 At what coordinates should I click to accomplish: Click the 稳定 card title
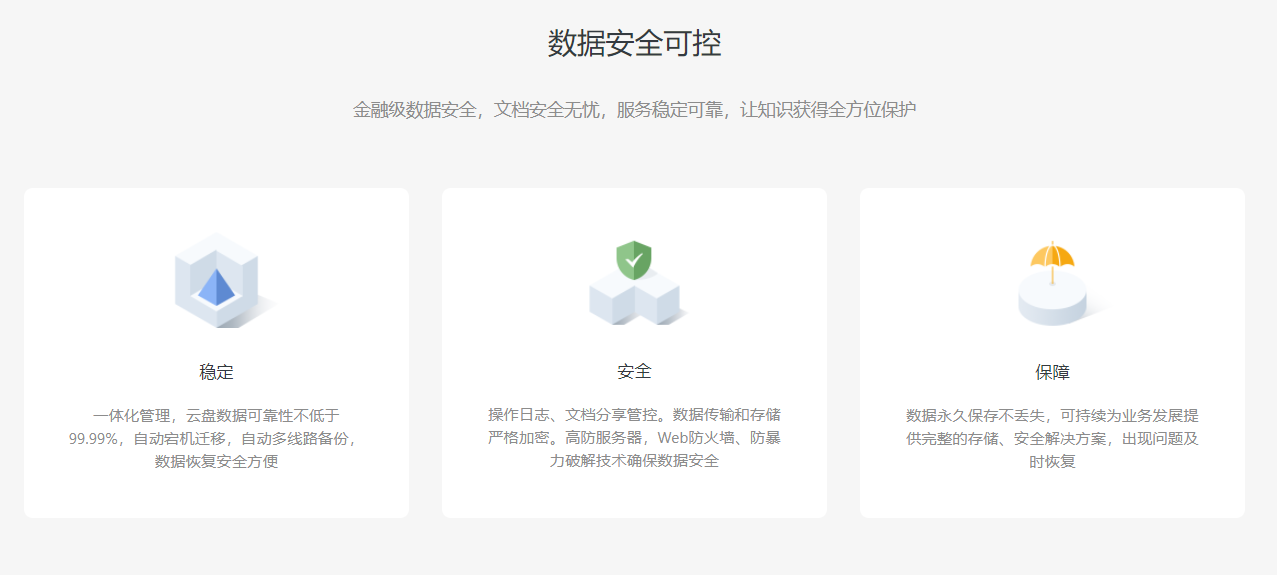[217, 372]
